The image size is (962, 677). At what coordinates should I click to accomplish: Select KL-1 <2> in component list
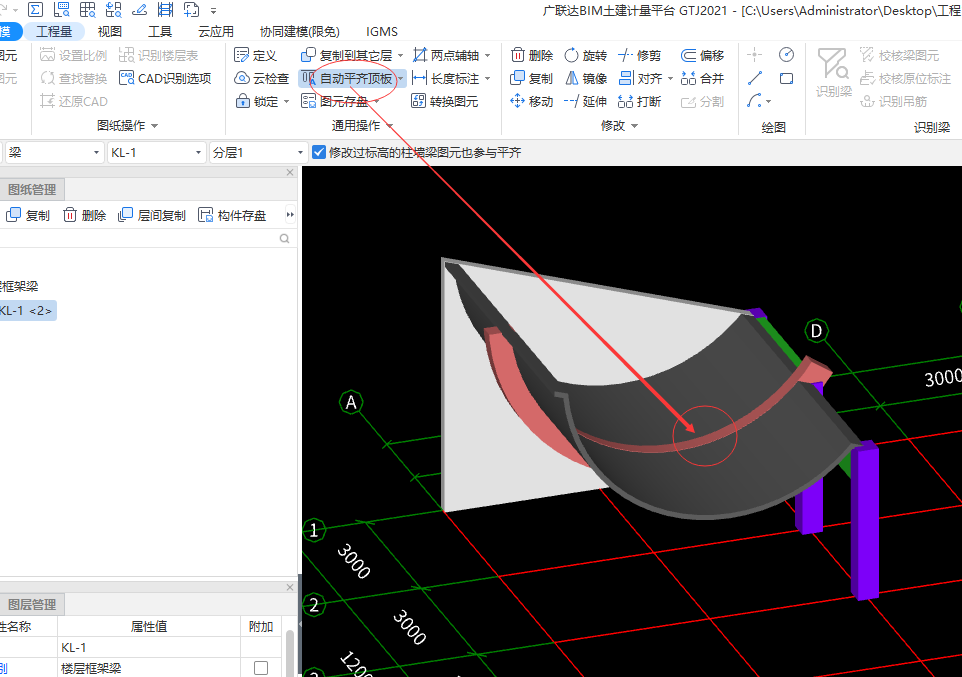26,311
